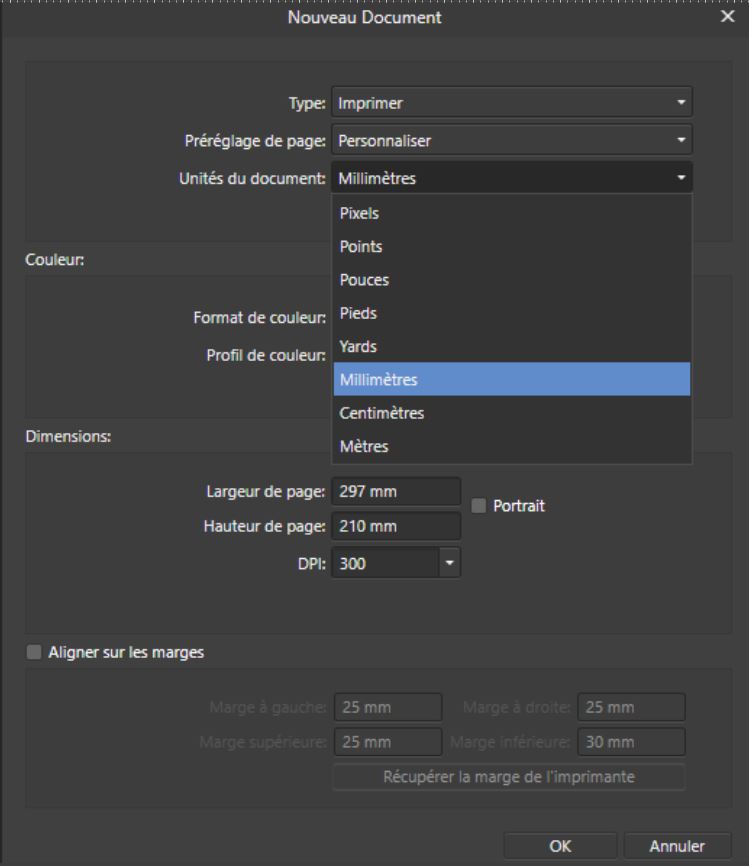Click the Profil de couleur label
This screenshot has width=749, height=866.
click(x=266, y=355)
